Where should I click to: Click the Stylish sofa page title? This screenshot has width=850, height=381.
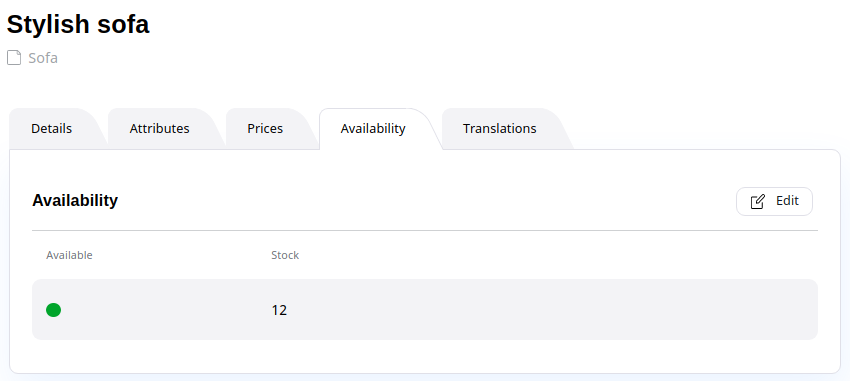78,24
